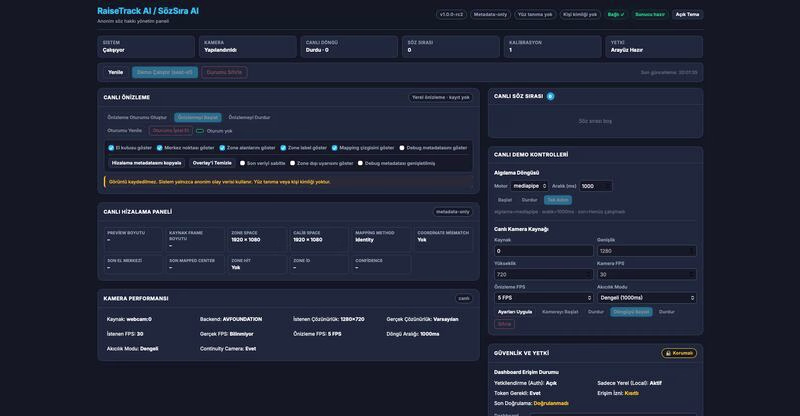The height and width of the screenshot is (416, 800).
Task: Click the v1.0.0-rc2 version badge
Action: pos(452,15)
